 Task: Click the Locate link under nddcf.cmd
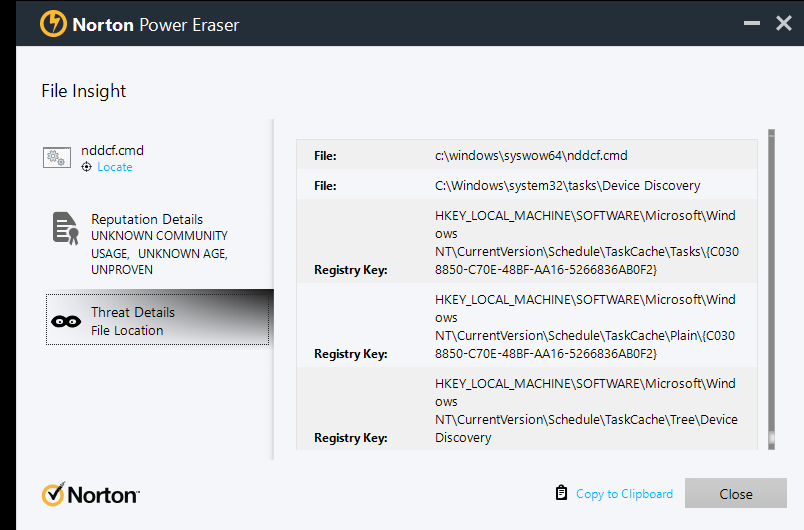[x=115, y=167]
